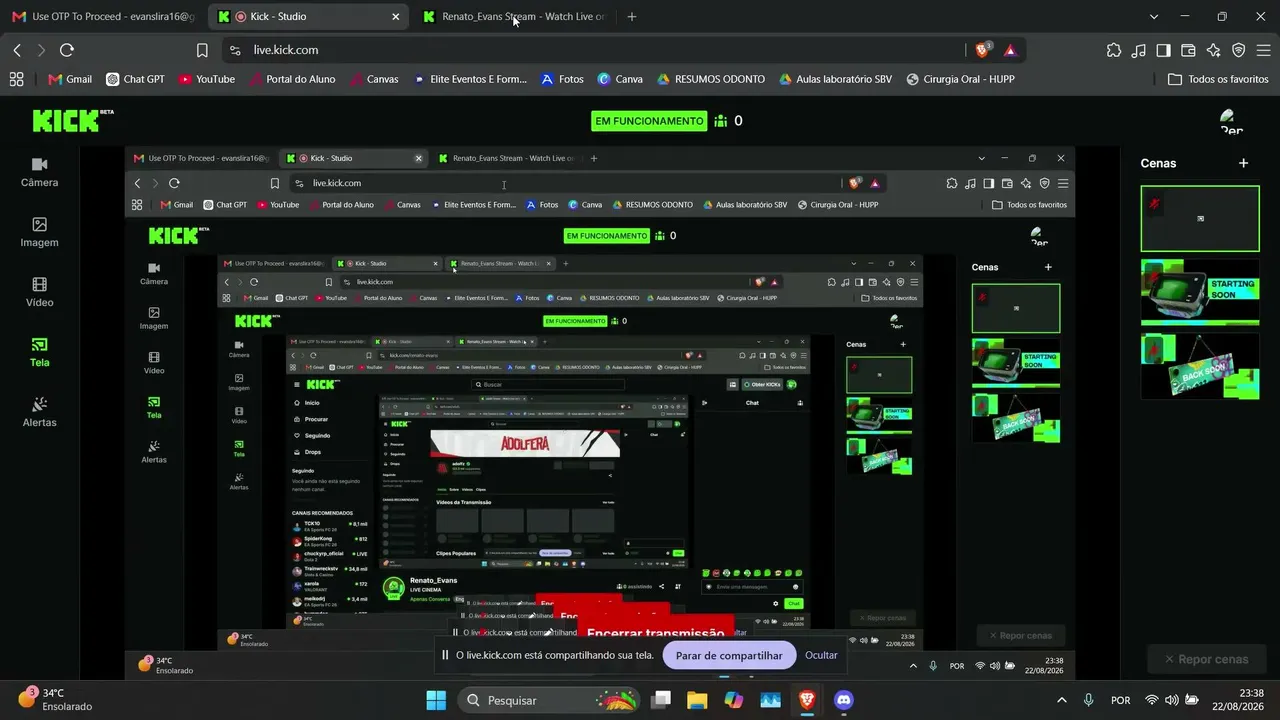Open the RESUMOS ODONTO bookmark
This screenshot has width=1280, height=720.
point(711,79)
